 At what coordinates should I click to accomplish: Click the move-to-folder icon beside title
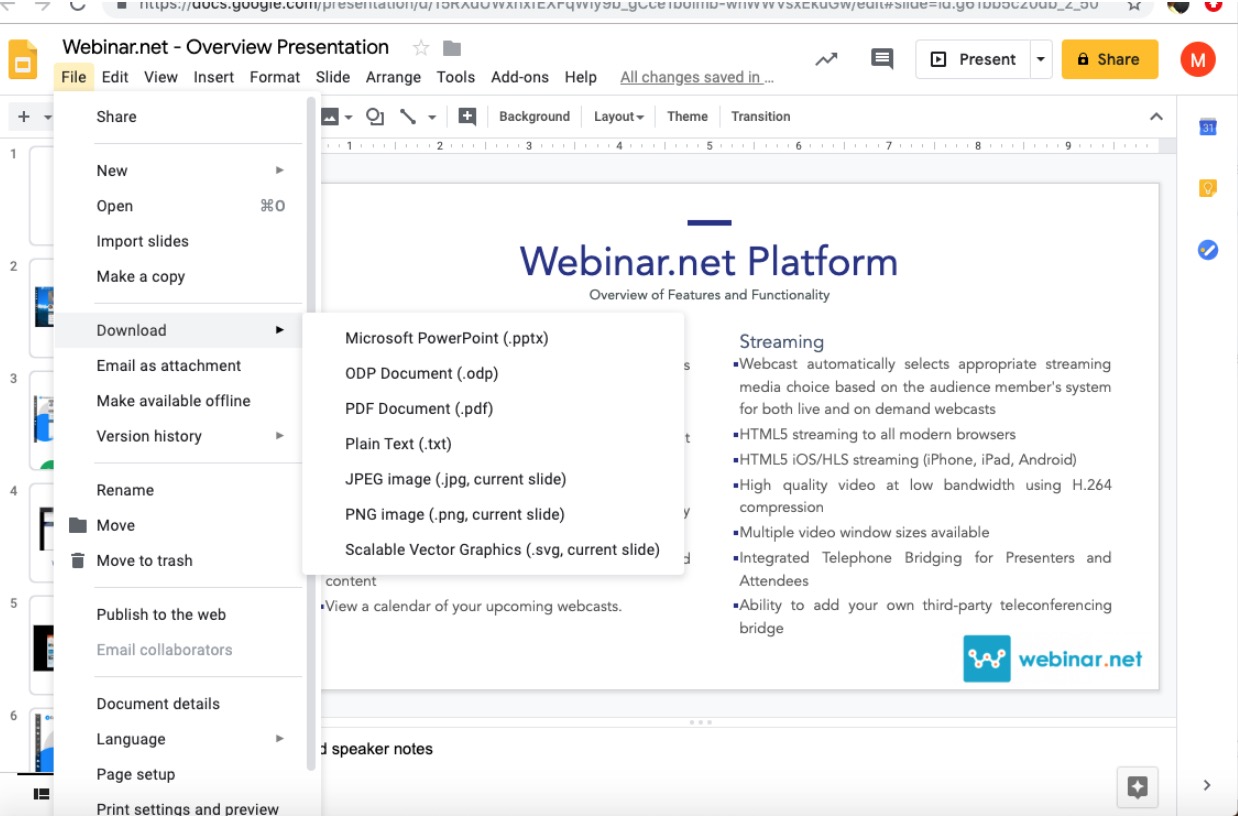[452, 48]
